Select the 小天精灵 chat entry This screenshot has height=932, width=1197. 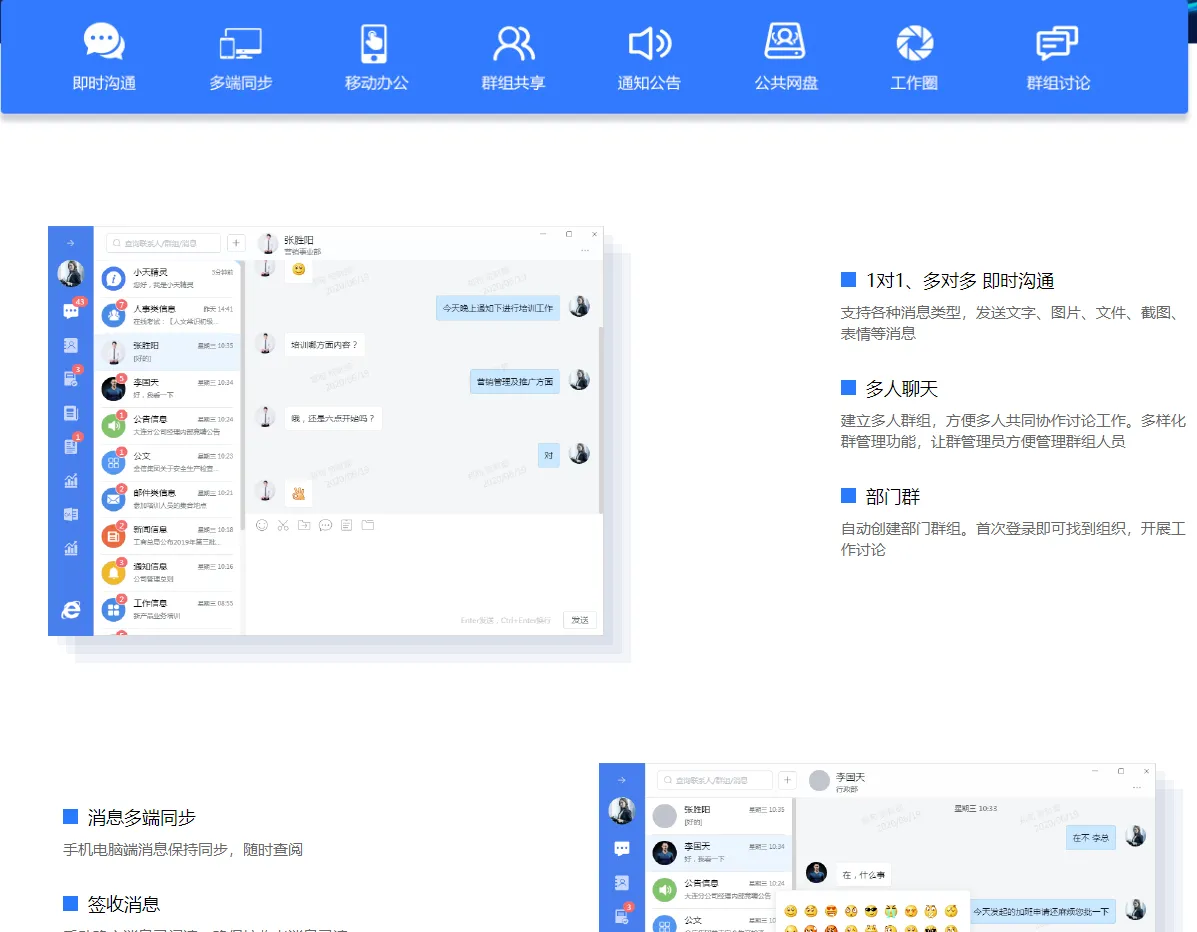click(x=168, y=278)
